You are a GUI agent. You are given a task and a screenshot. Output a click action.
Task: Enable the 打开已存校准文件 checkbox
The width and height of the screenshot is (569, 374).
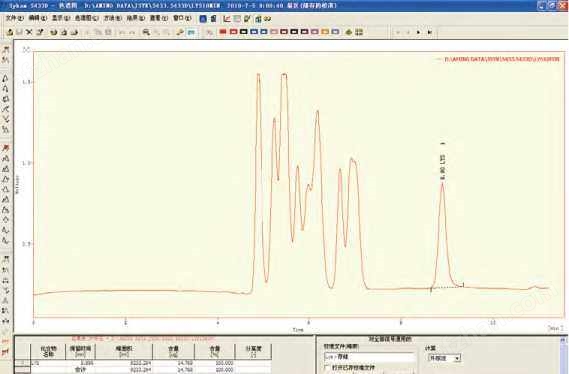click(x=327, y=368)
